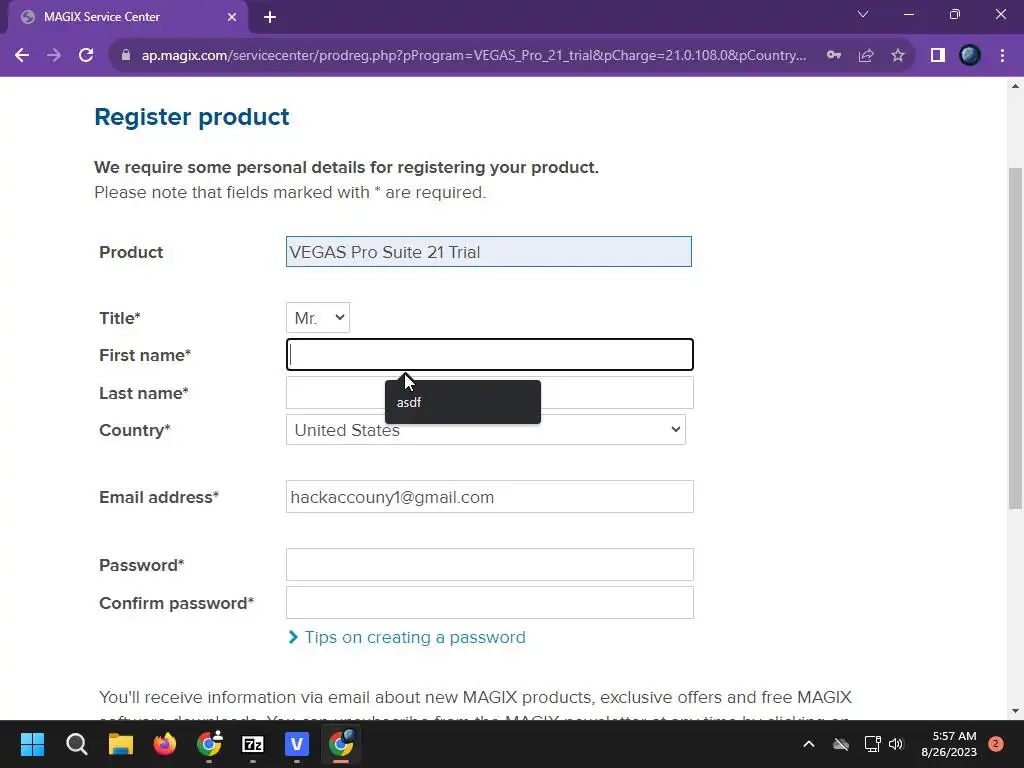Click the address bar URL
The height and width of the screenshot is (768, 1024).
tap(473, 56)
